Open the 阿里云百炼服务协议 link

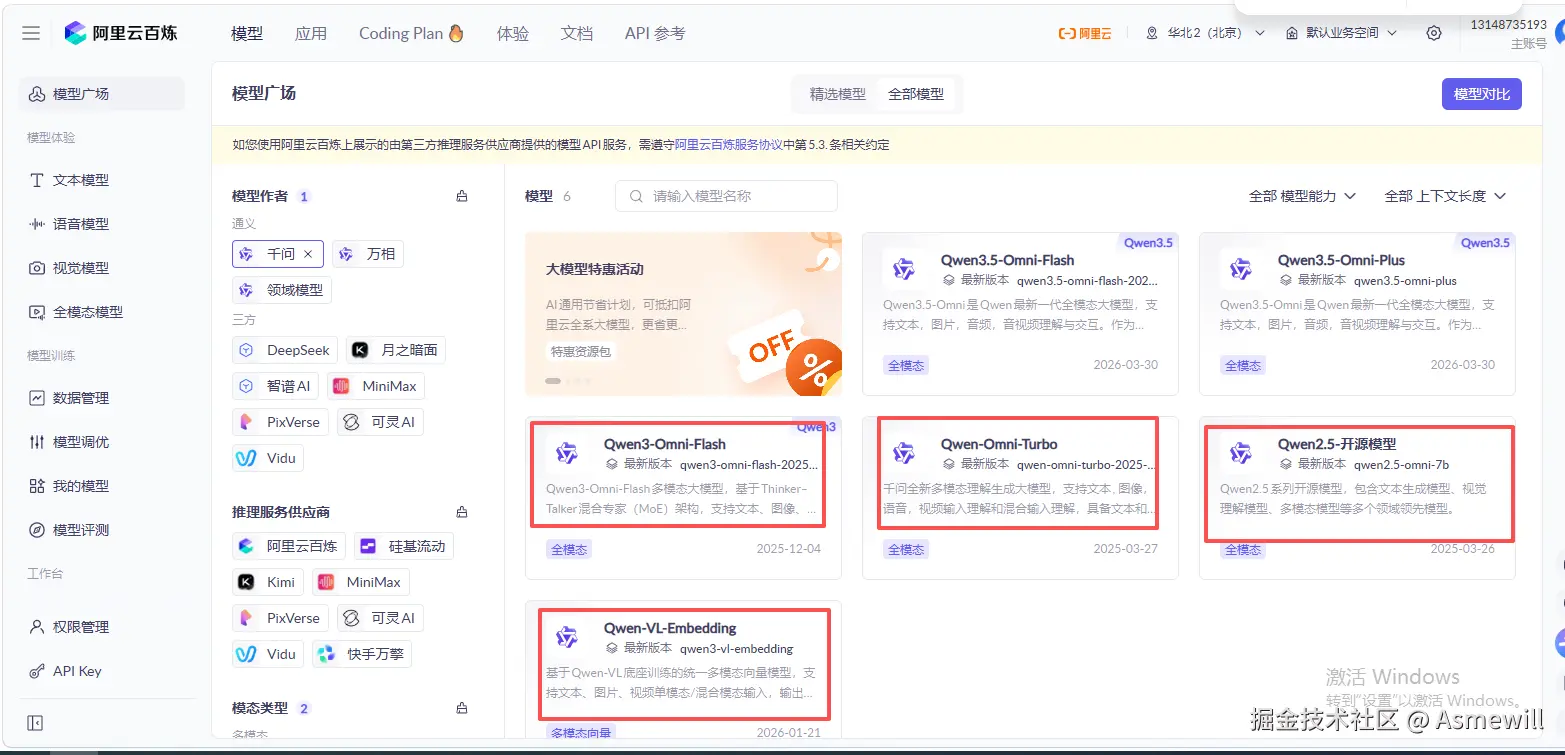pyautogui.click(x=728, y=145)
